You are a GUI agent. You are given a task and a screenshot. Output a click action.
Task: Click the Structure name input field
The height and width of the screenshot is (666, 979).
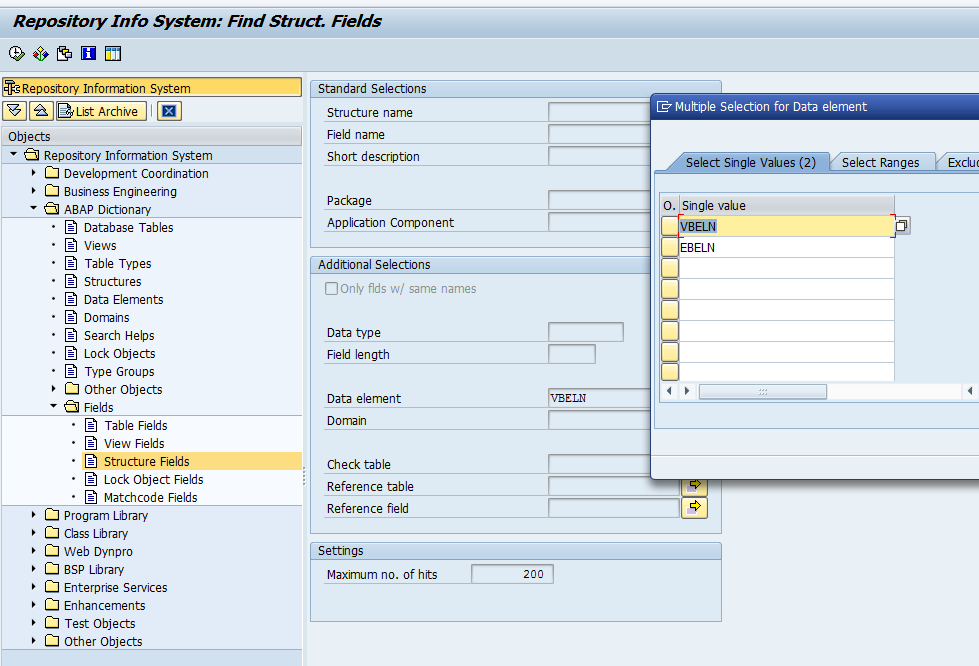click(599, 112)
